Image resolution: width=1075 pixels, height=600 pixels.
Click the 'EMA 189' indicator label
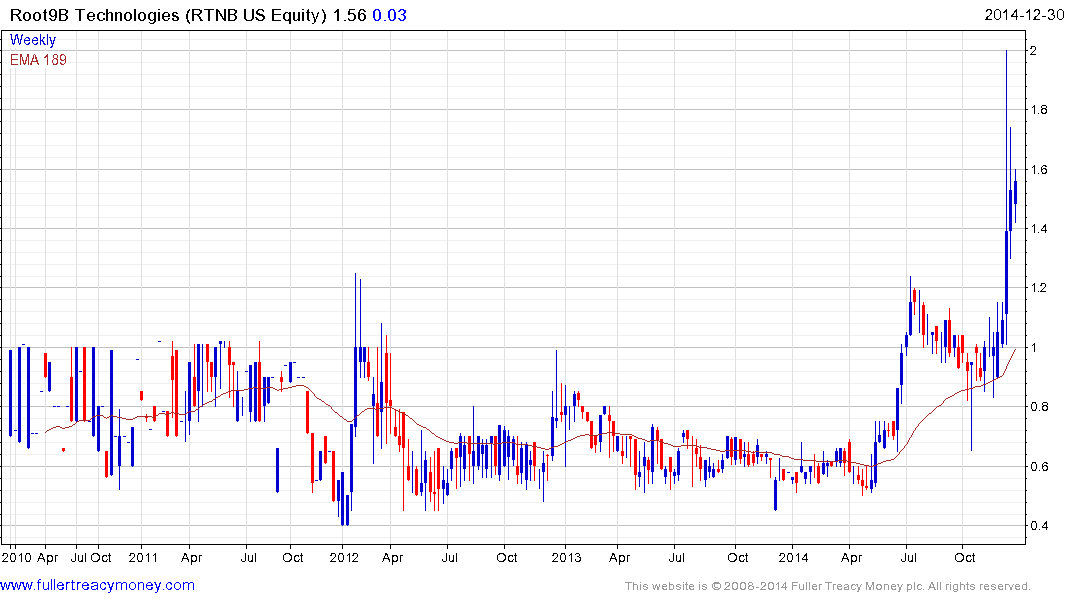(38, 60)
